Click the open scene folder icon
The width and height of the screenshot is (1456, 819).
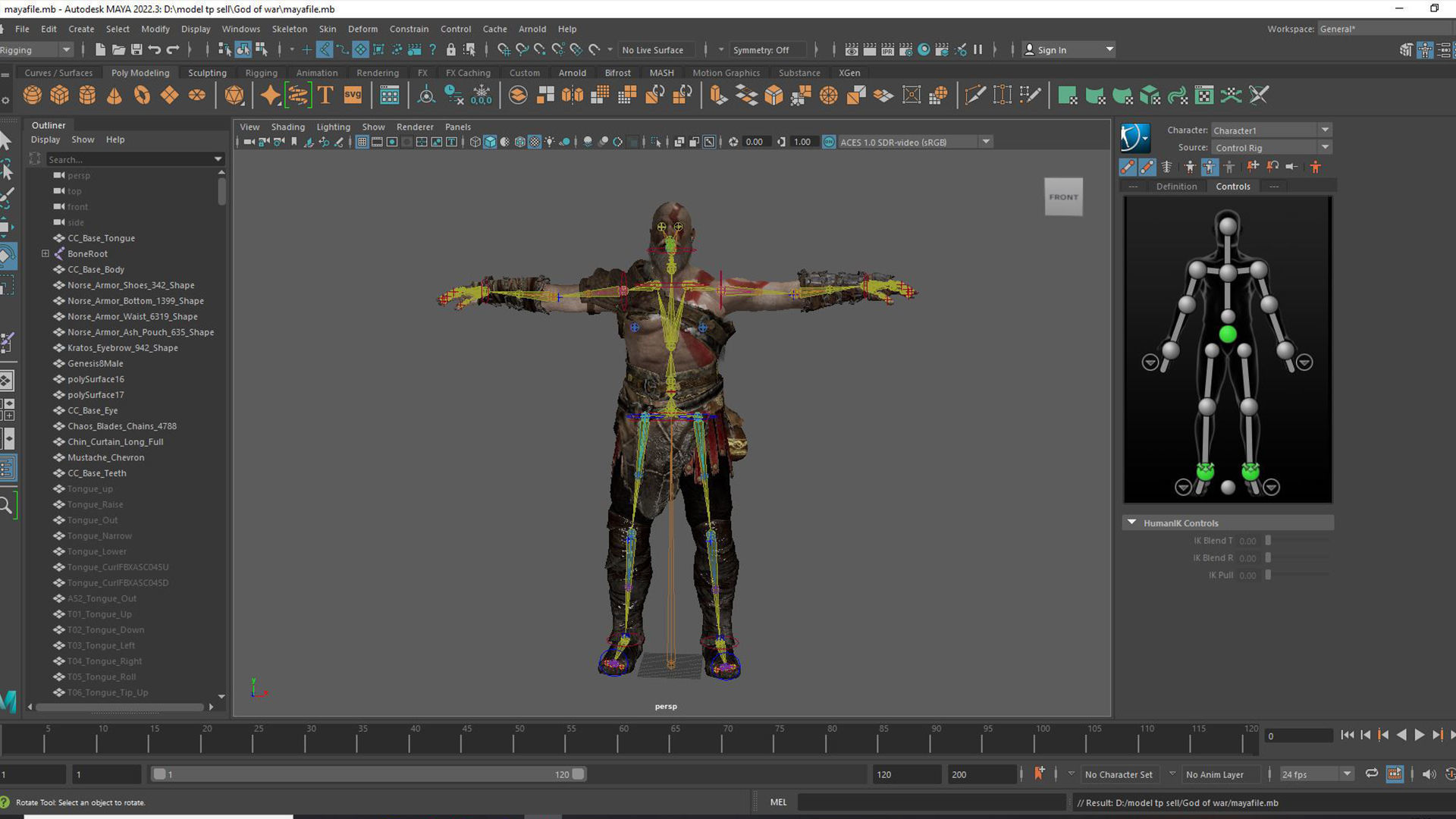point(118,50)
